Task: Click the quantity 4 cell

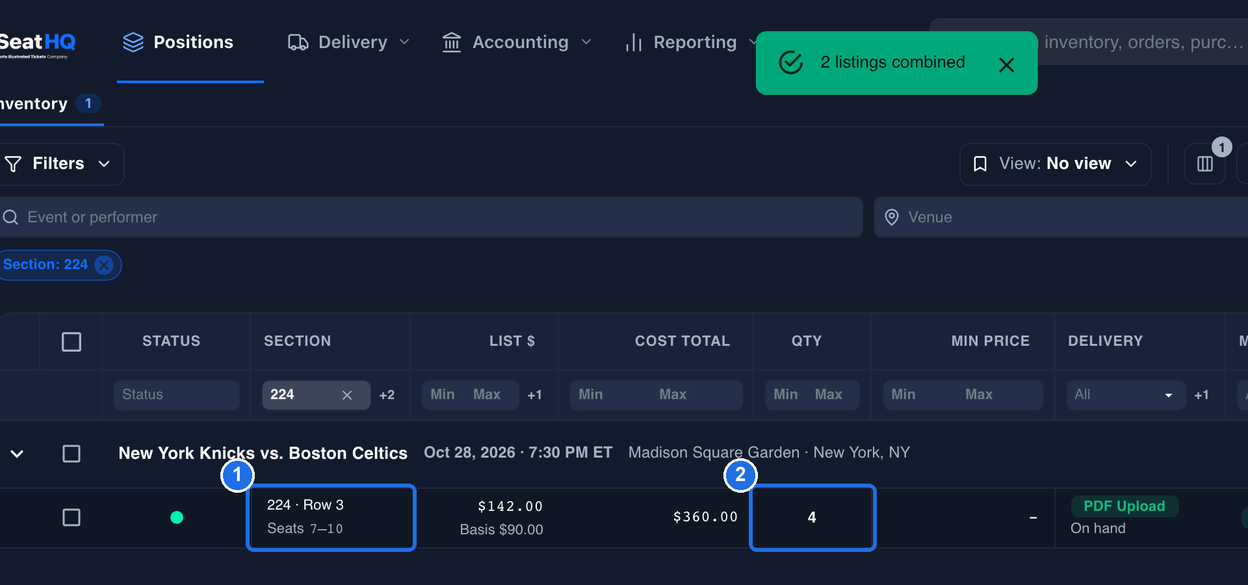Action: [812, 517]
